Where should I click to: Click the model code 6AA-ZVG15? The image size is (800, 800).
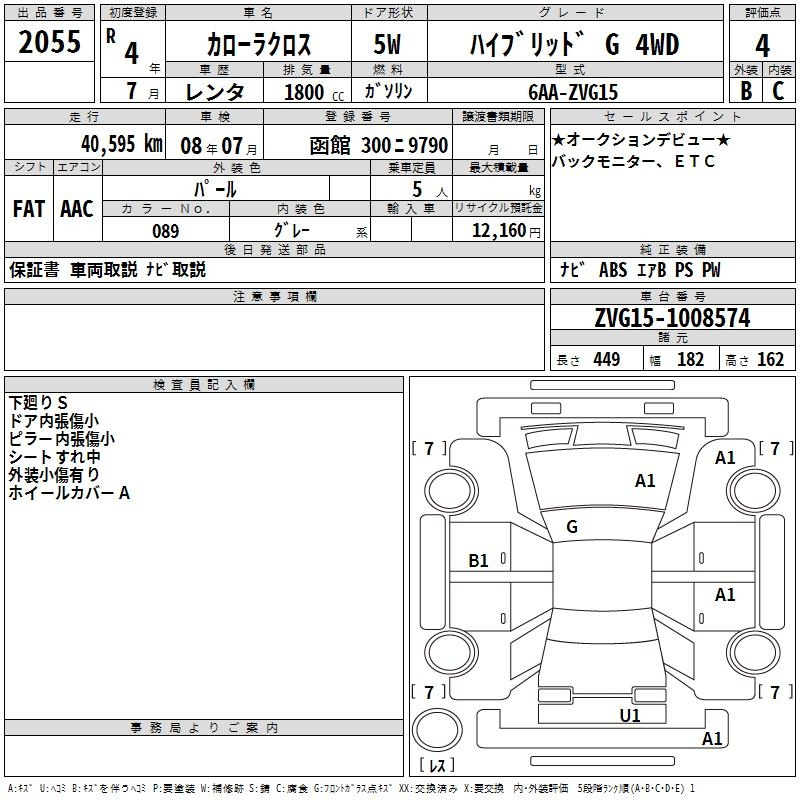pyautogui.click(x=573, y=92)
